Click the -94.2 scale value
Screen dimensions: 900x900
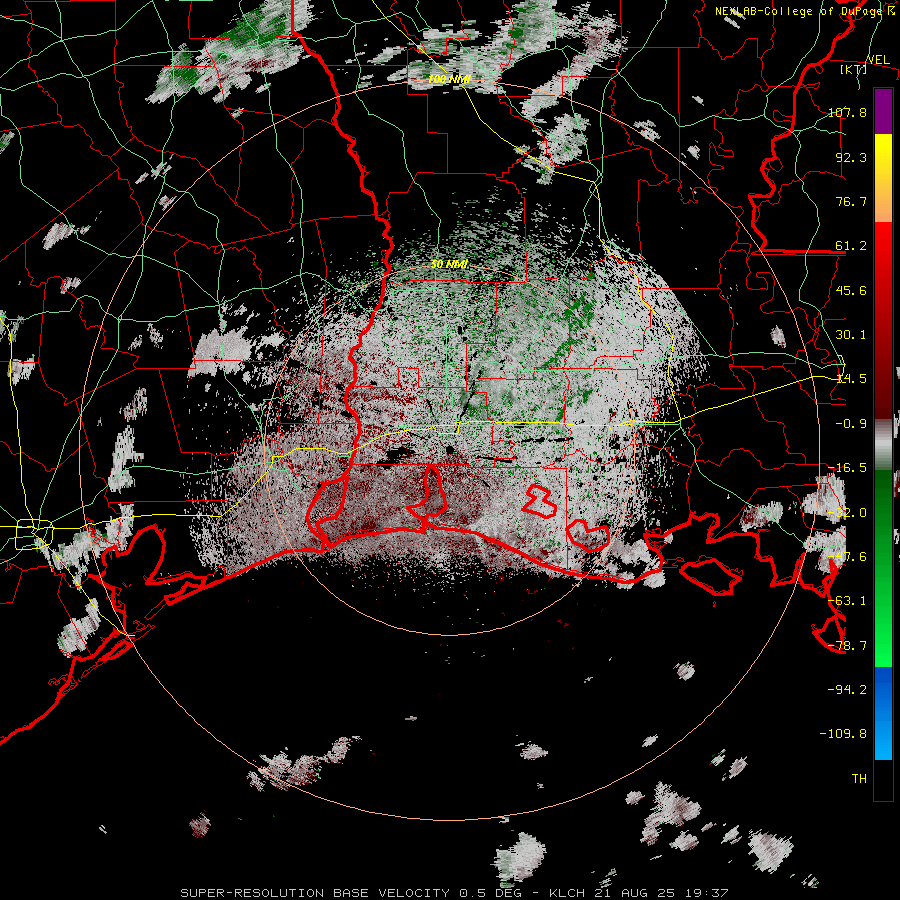point(847,689)
